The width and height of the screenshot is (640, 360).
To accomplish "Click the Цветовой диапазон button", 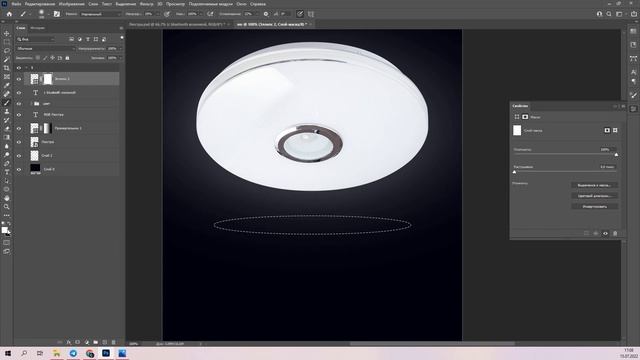I will pyautogui.click(x=594, y=196).
